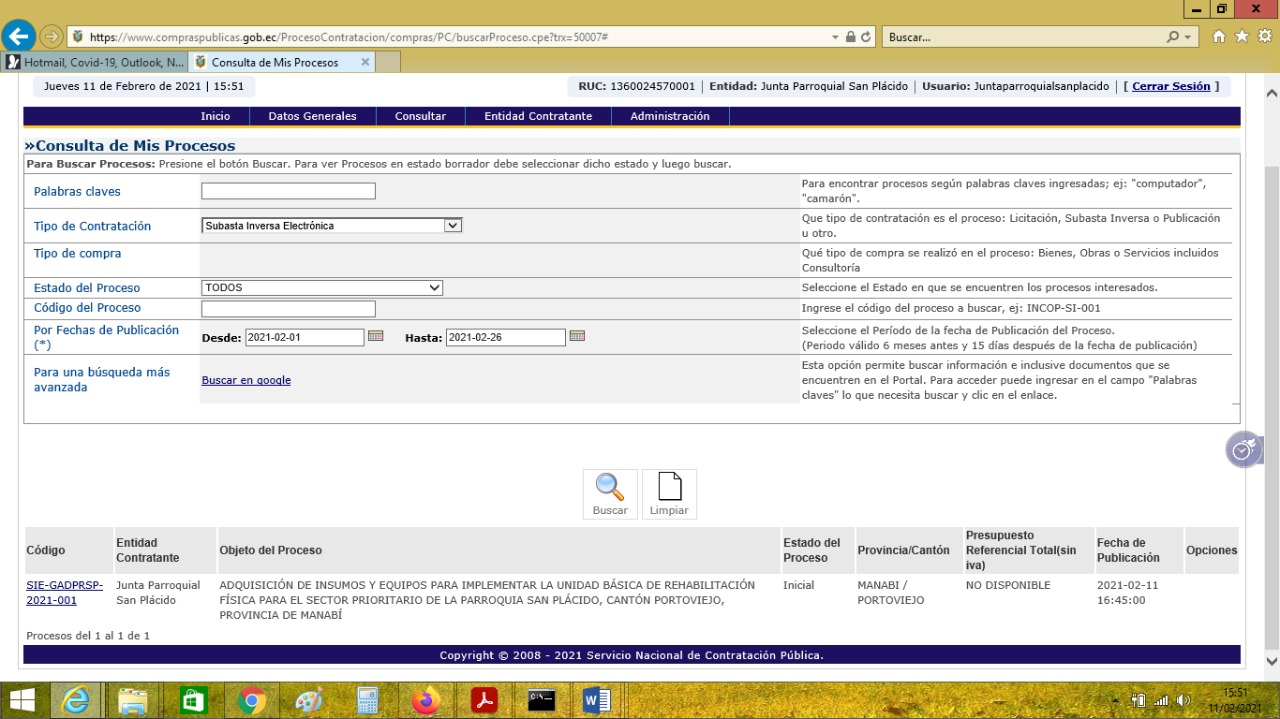Open Word from the taskbar
The width and height of the screenshot is (1280, 719).
[596, 701]
